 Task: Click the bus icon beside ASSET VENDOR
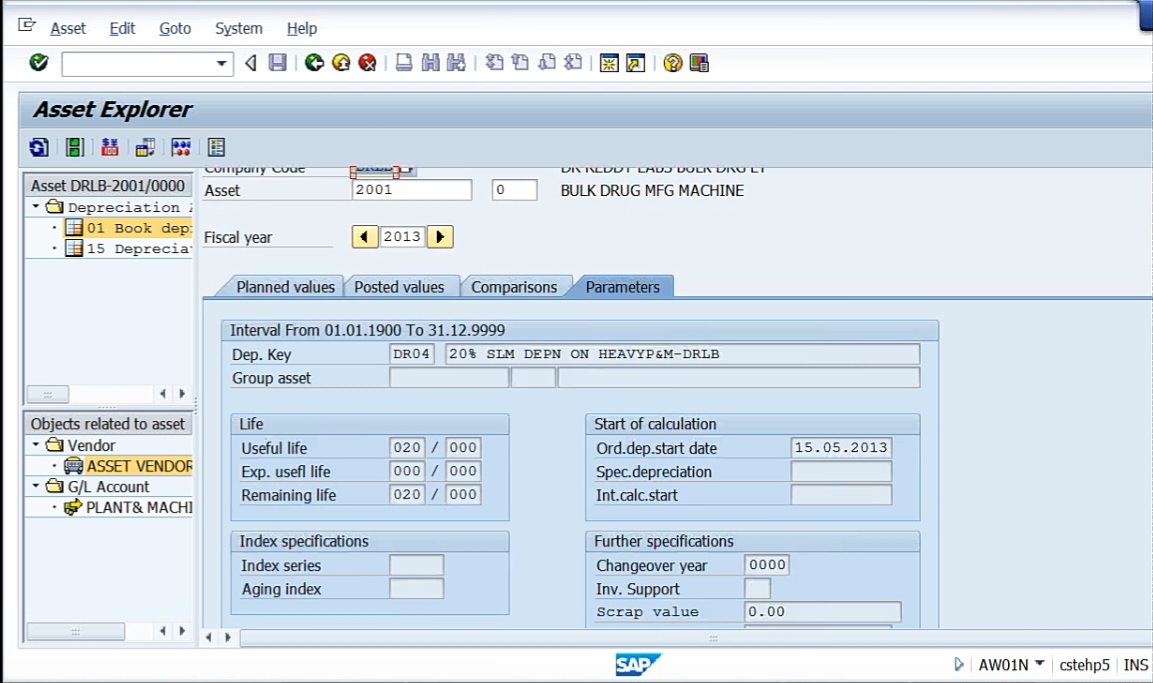(73, 465)
